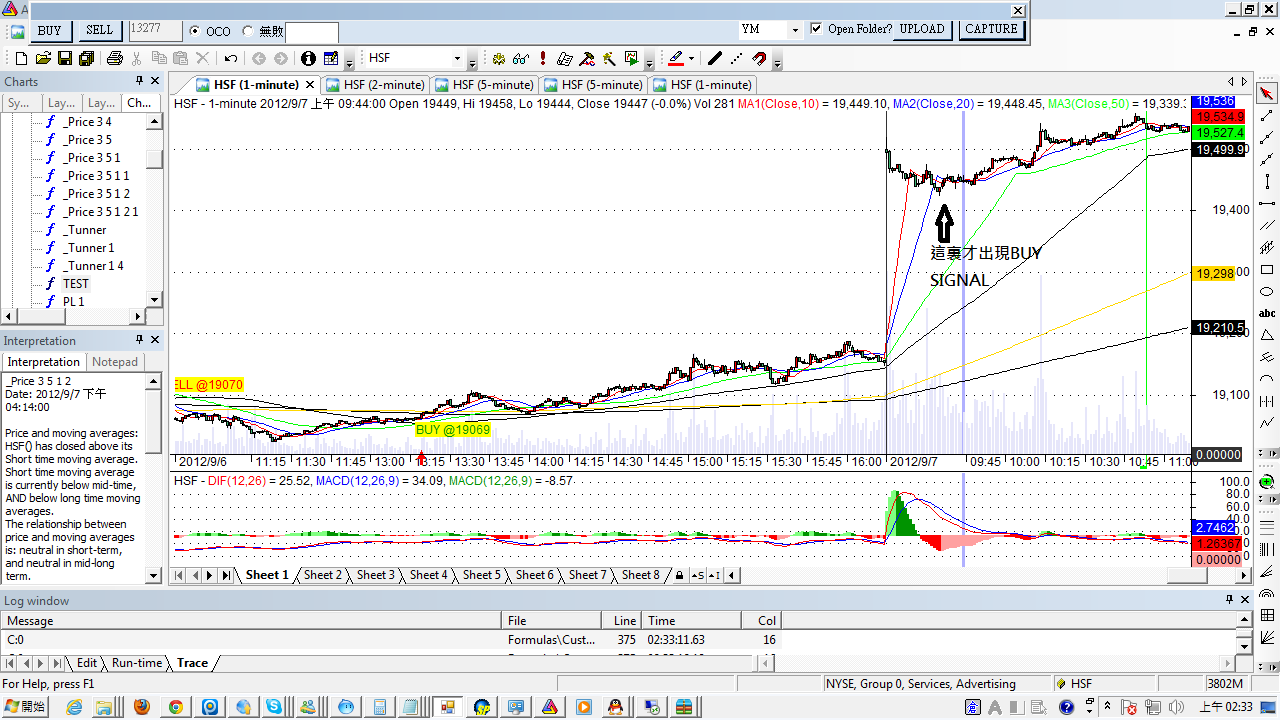The height and width of the screenshot is (720, 1280).
Task: Select _Price 3 5 1 2 formula item
Action: point(97,194)
